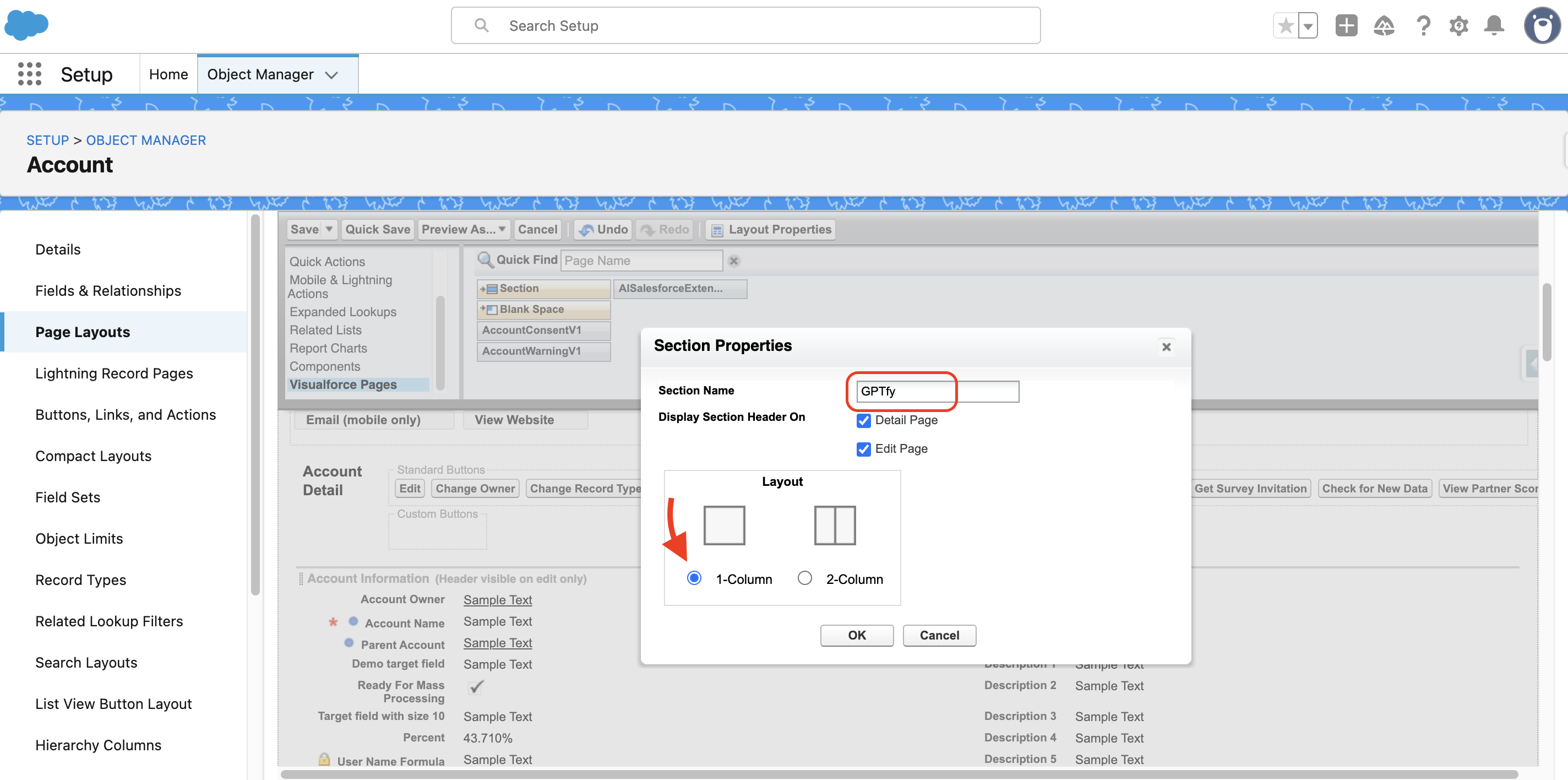Image resolution: width=1568 pixels, height=780 pixels.
Task: Click the favorites star icon
Action: coord(1286,25)
